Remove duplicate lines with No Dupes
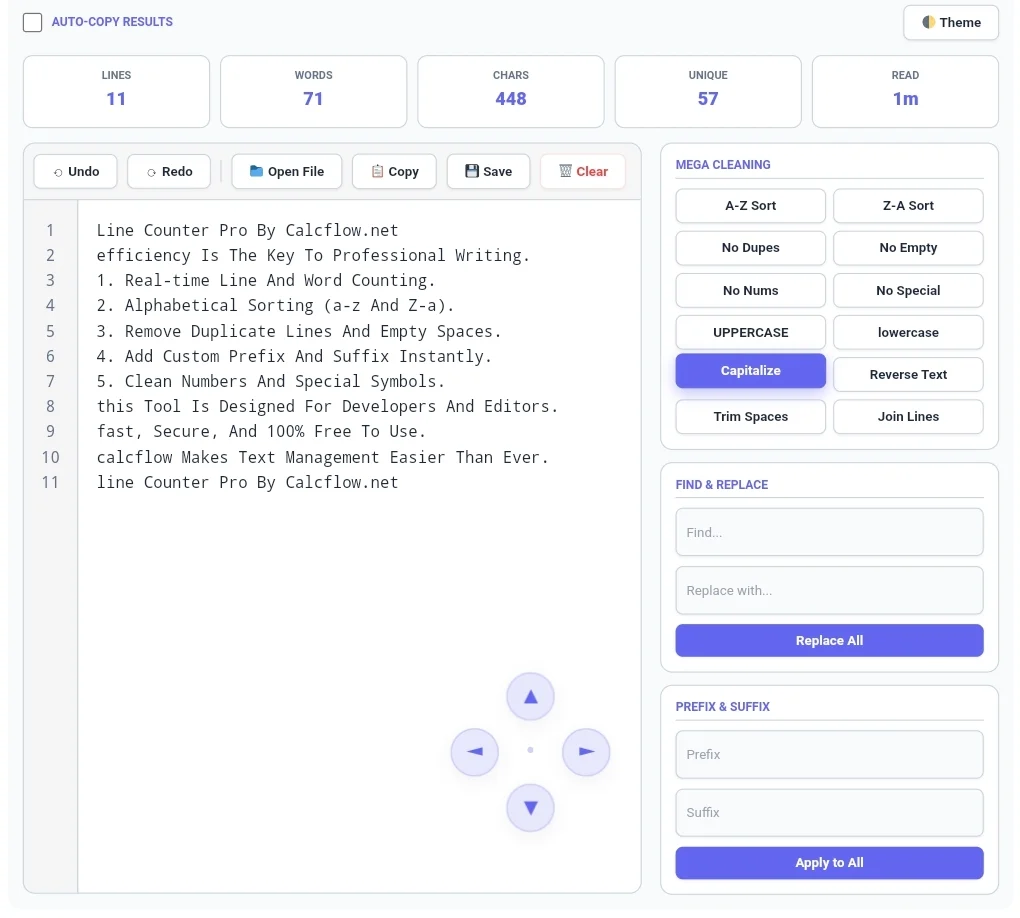The height and width of the screenshot is (918, 1020). pos(750,247)
